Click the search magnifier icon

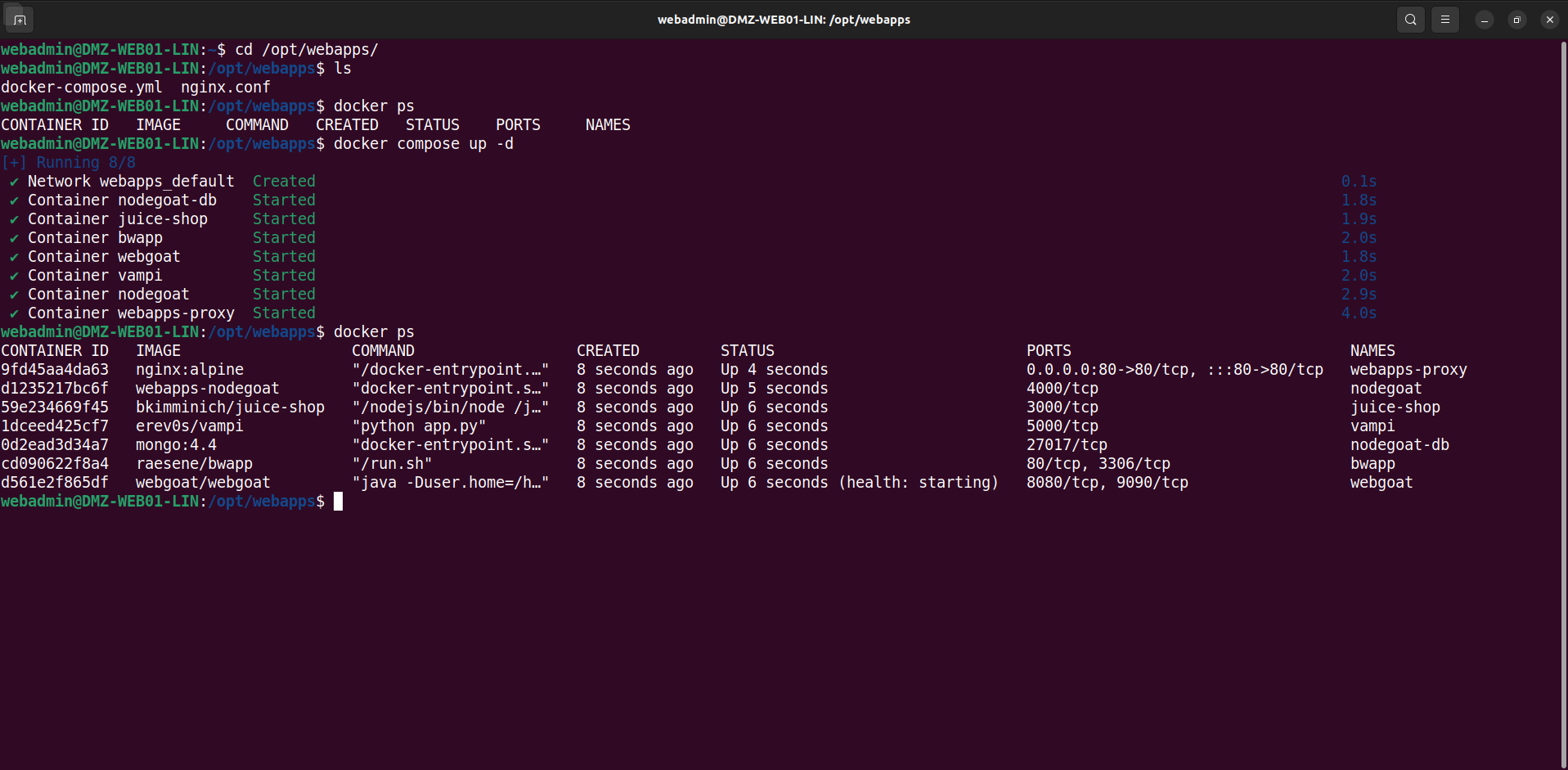[x=1411, y=20]
